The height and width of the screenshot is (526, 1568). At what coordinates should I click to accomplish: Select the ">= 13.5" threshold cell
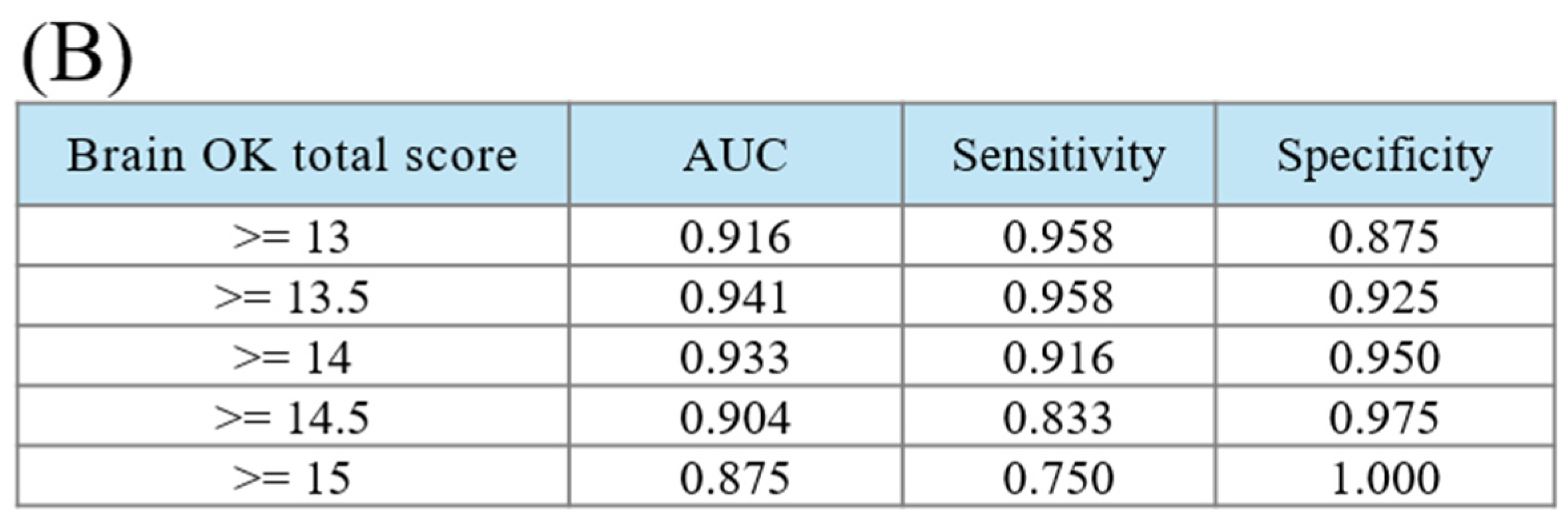click(x=291, y=297)
